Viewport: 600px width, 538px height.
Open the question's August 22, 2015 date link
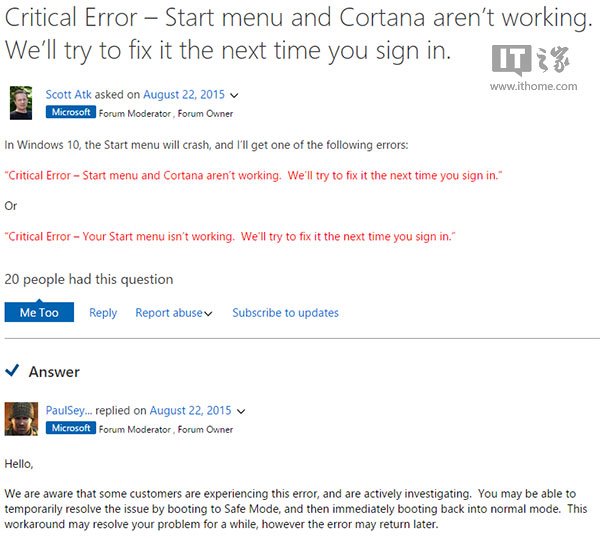tap(184, 95)
